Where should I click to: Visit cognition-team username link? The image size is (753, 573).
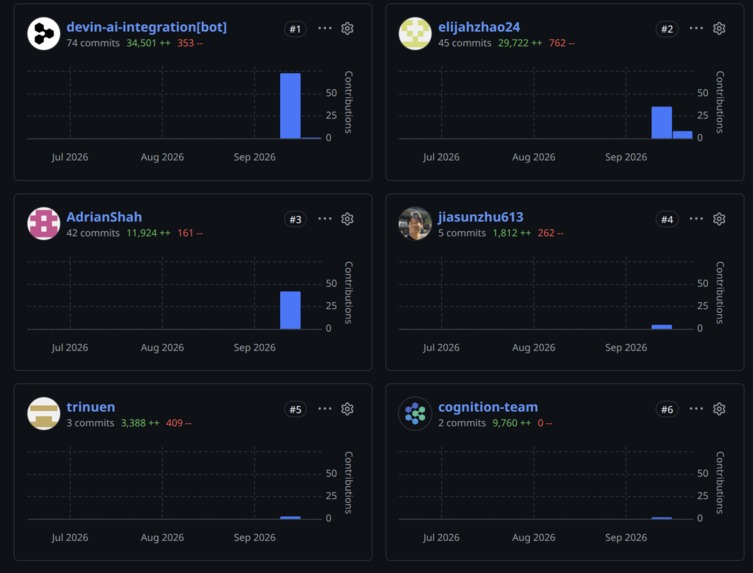coord(488,407)
